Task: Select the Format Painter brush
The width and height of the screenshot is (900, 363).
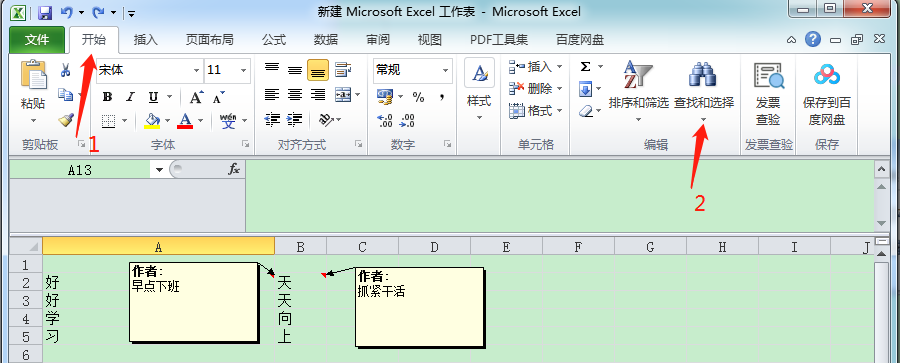Action: coord(66,119)
